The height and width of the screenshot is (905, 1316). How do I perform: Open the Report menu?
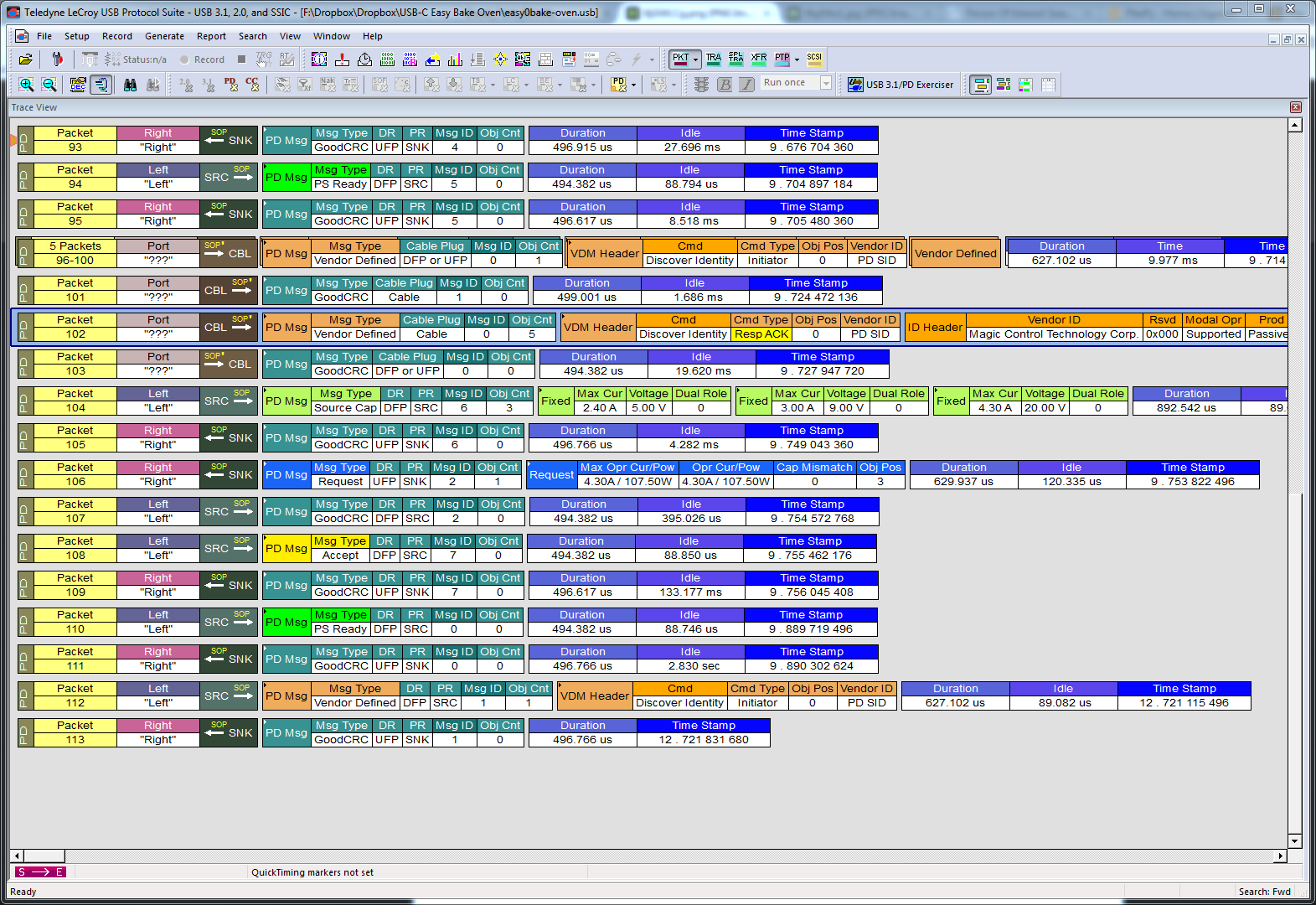click(211, 36)
